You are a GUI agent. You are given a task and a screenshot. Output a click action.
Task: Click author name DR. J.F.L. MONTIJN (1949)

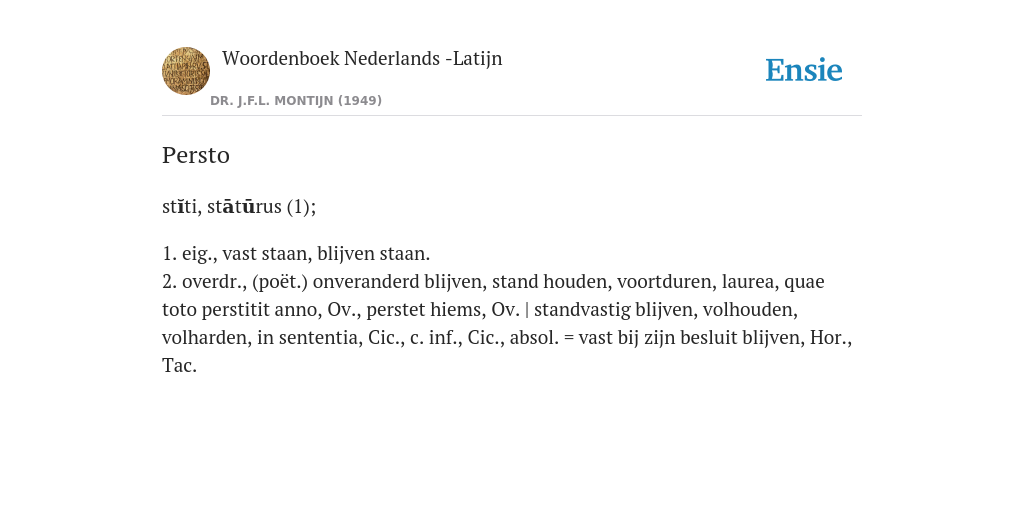[296, 101]
